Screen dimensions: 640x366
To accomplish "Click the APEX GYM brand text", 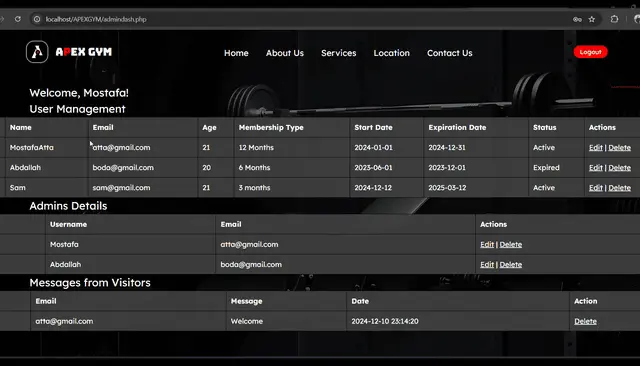I will tap(84, 52).
